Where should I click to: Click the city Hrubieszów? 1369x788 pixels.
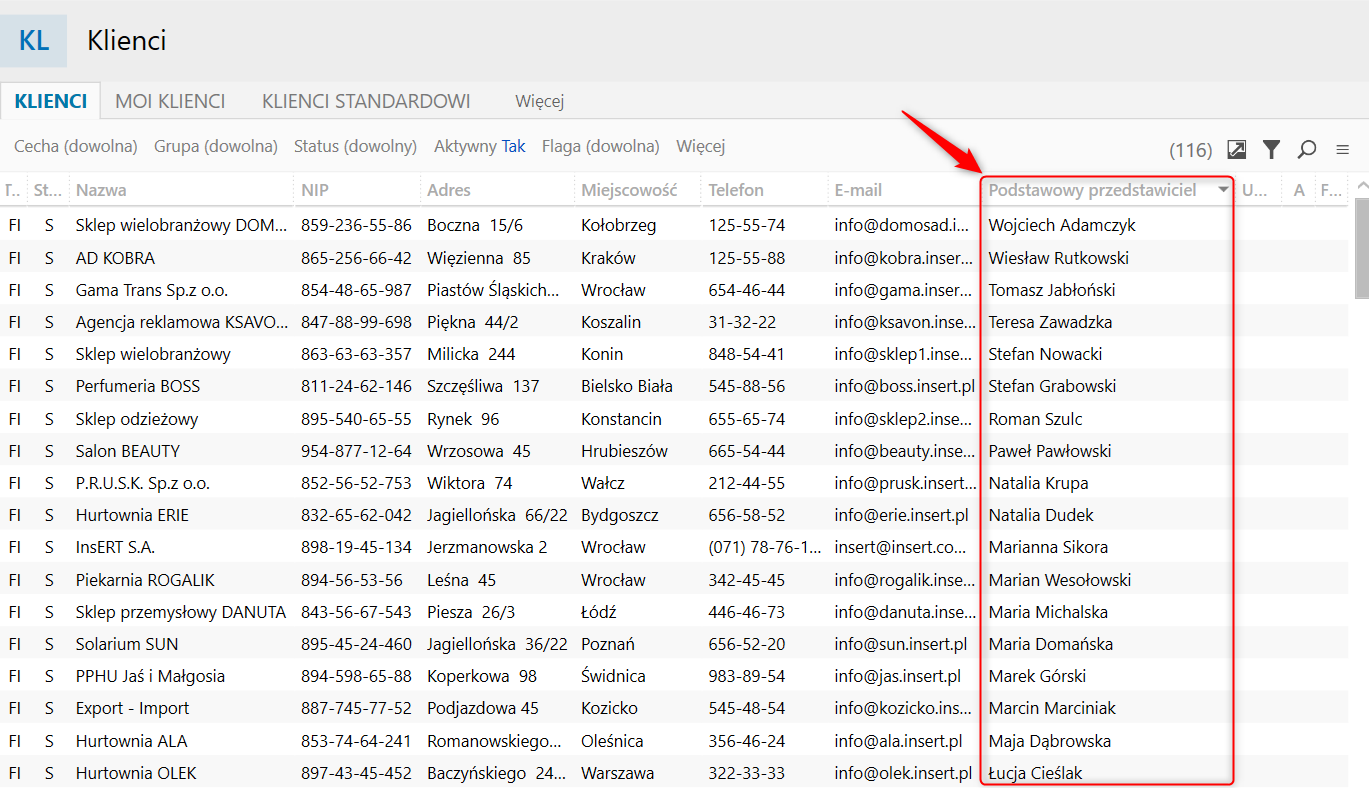(624, 451)
